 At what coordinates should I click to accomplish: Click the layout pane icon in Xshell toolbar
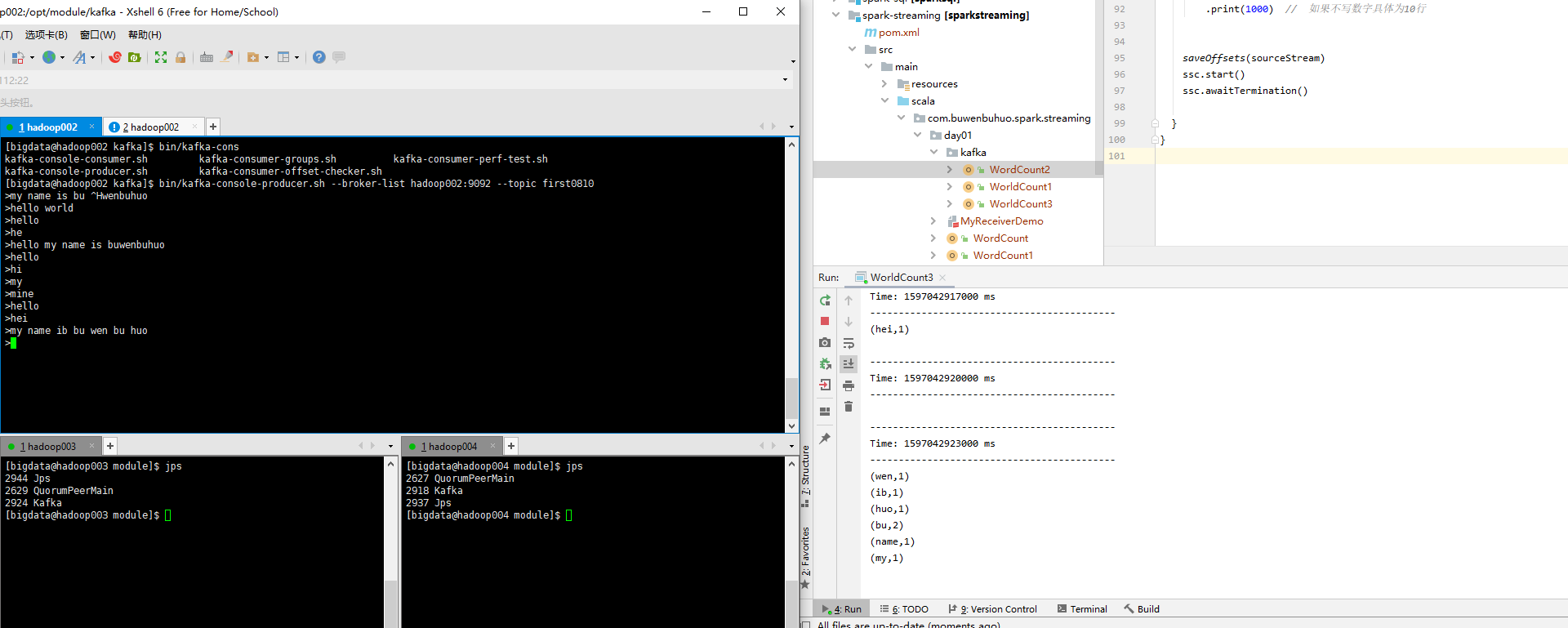point(283,57)
